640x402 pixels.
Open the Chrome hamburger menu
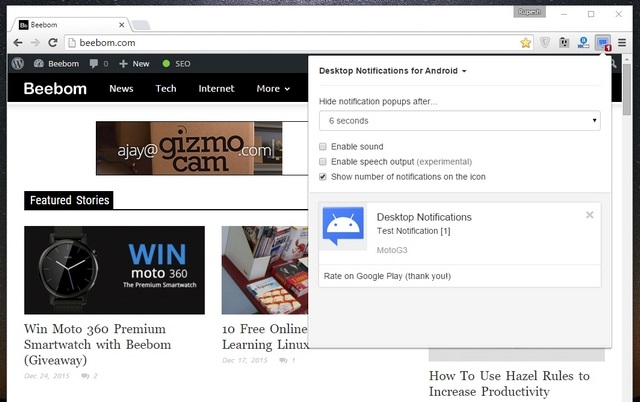click(x=622, y=42)
